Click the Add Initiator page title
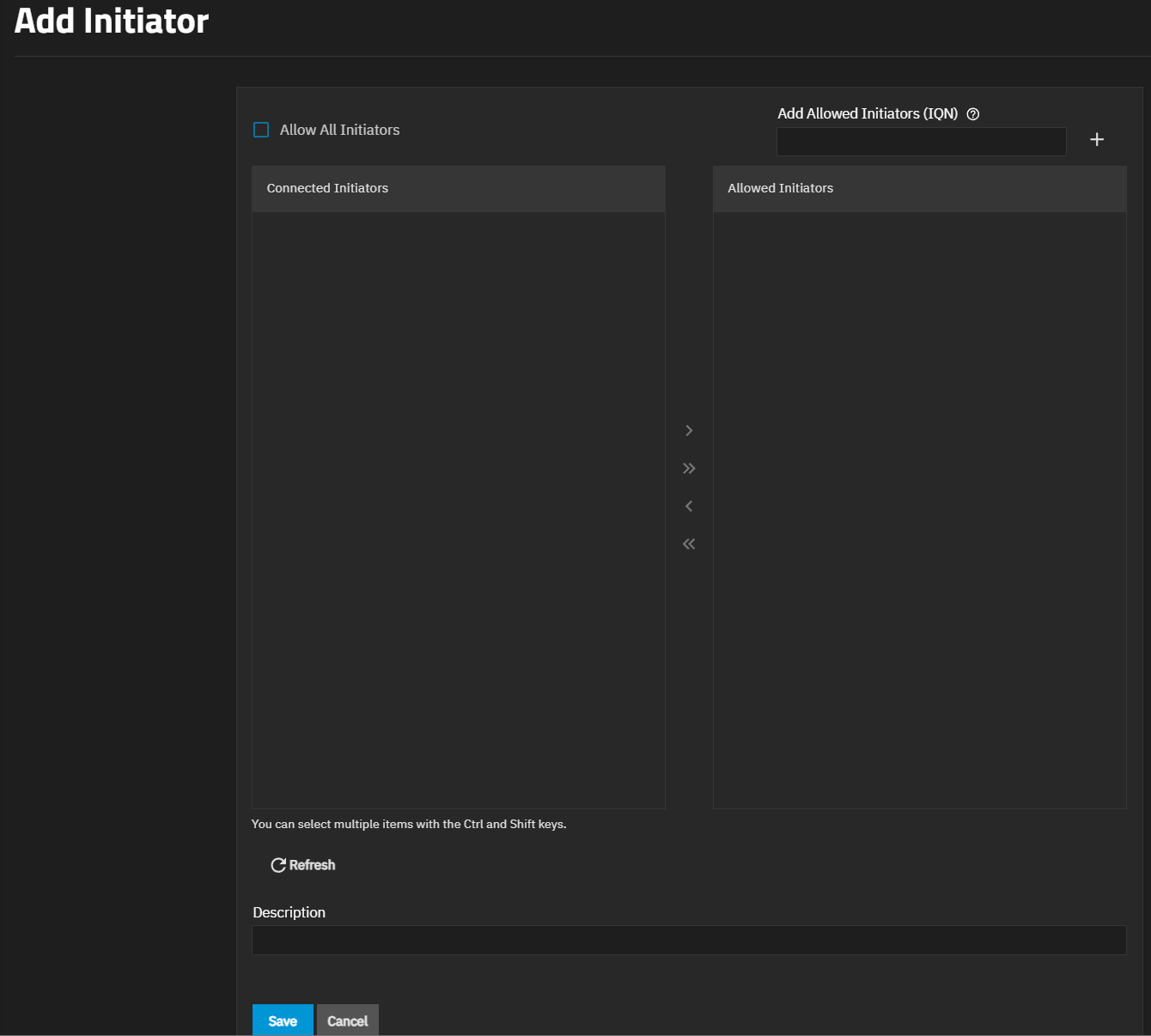The width and height of the screenshot is (1151, 1036). tap(111, 21)
